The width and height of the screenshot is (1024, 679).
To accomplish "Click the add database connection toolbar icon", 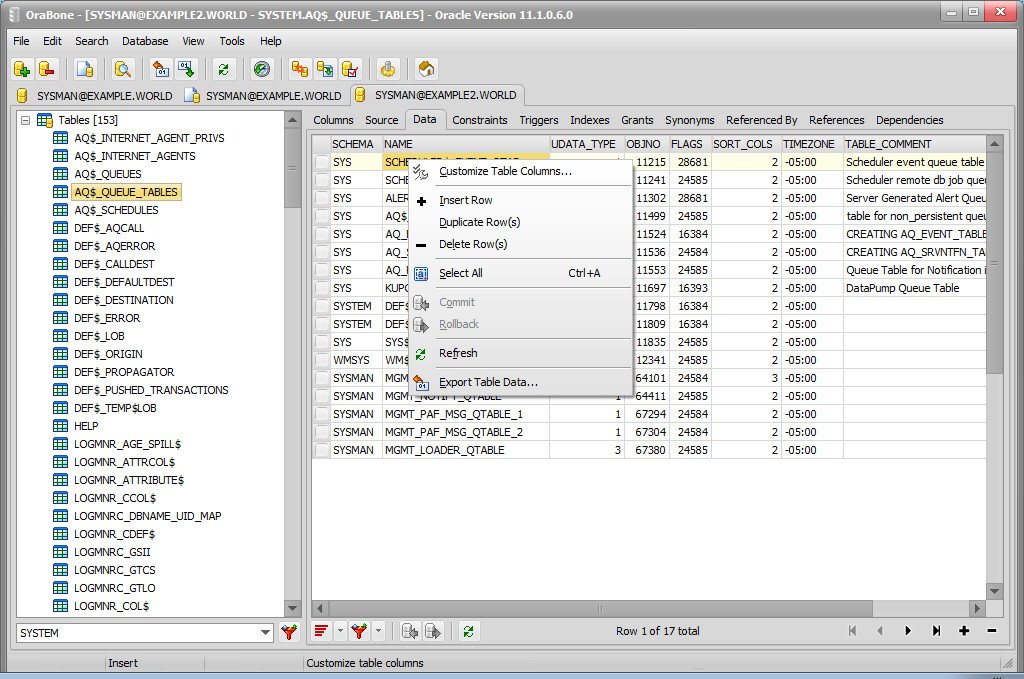I will click(x=22, y=69).
